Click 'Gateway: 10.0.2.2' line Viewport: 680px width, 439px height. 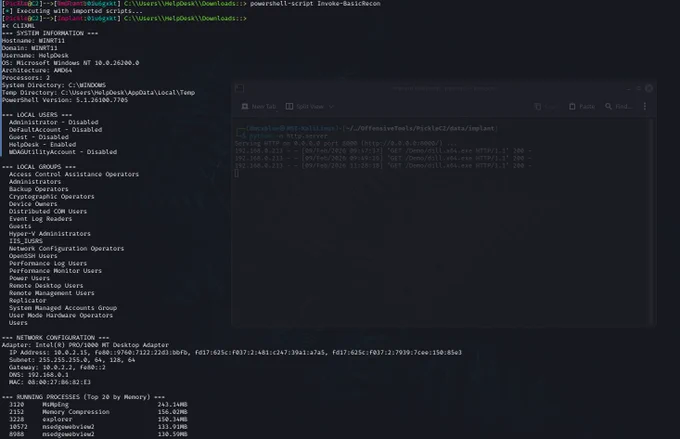click(57, 367)
